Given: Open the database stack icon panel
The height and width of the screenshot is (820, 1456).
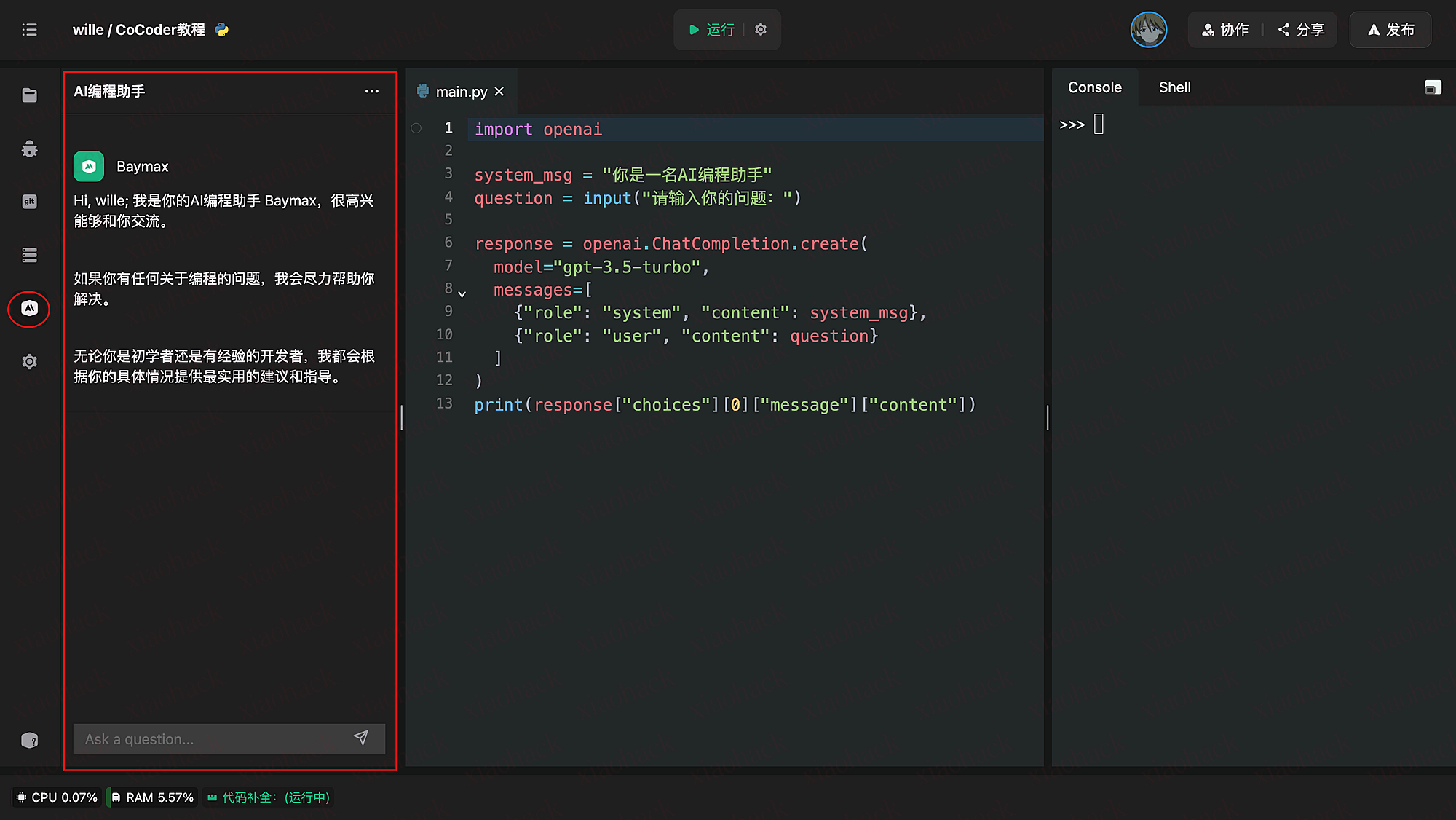Looking at the screenshot, I should click(x=29, y=255).
